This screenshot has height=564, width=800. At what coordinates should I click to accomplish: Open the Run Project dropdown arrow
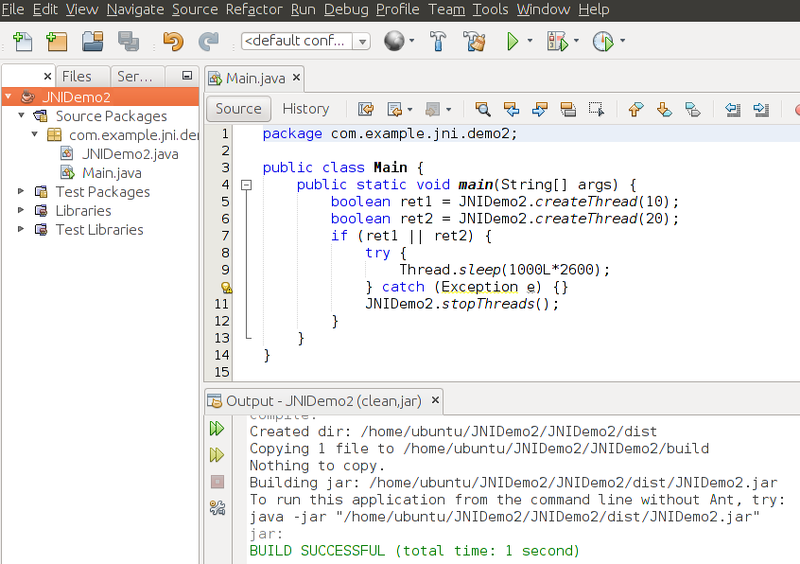pos(530,41)
